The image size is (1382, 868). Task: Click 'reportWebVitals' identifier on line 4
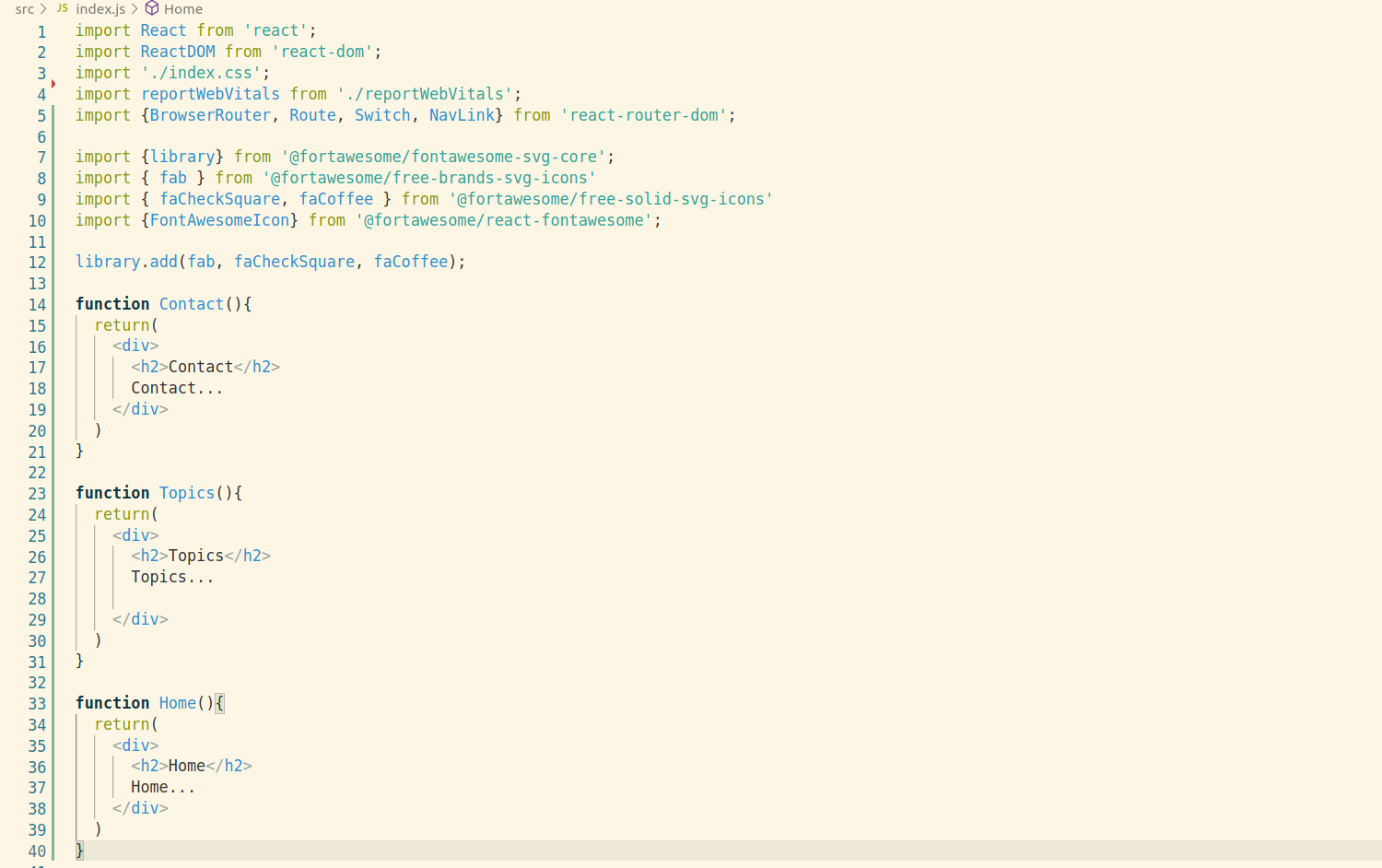pyautogui.click(x=210, y=94)
